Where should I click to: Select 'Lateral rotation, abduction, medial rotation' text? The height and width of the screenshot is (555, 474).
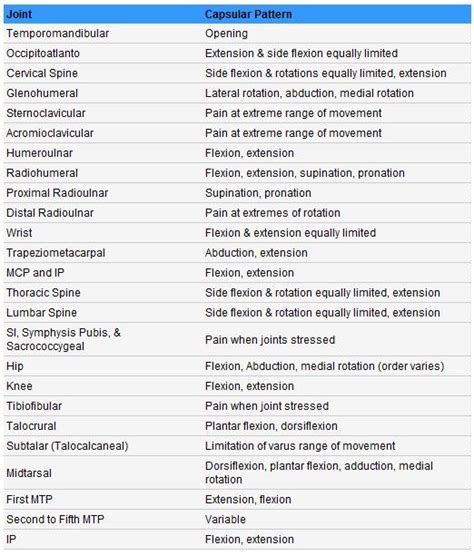coord(309,93)
